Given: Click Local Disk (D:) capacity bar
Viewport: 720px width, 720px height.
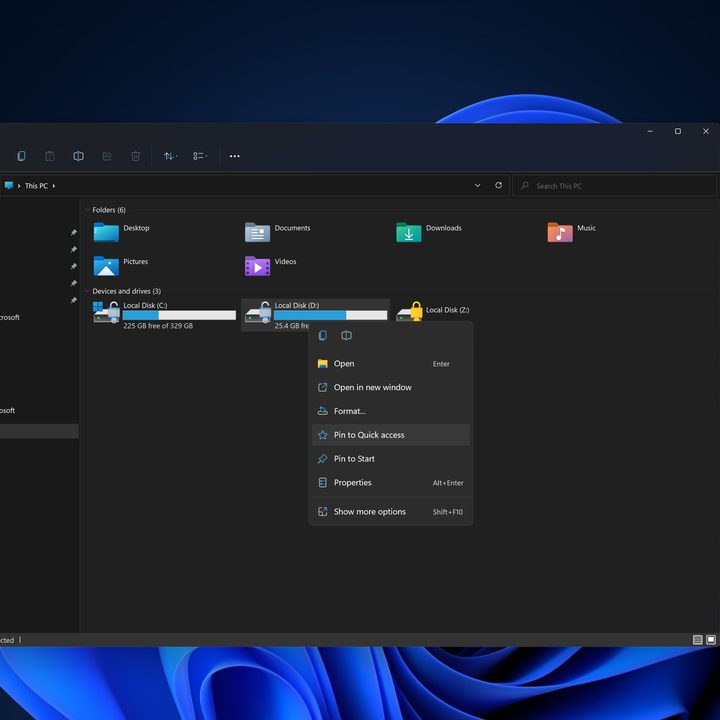Looking at the screenshot, I should 330,315.
